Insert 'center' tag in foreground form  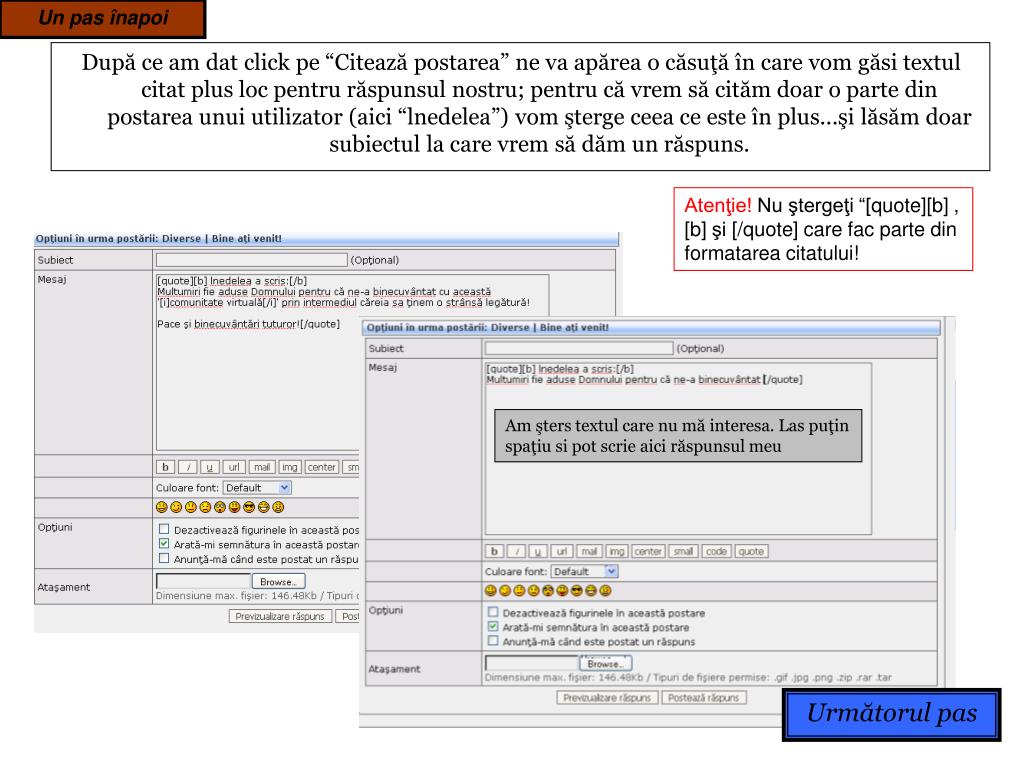click(648, 551)
